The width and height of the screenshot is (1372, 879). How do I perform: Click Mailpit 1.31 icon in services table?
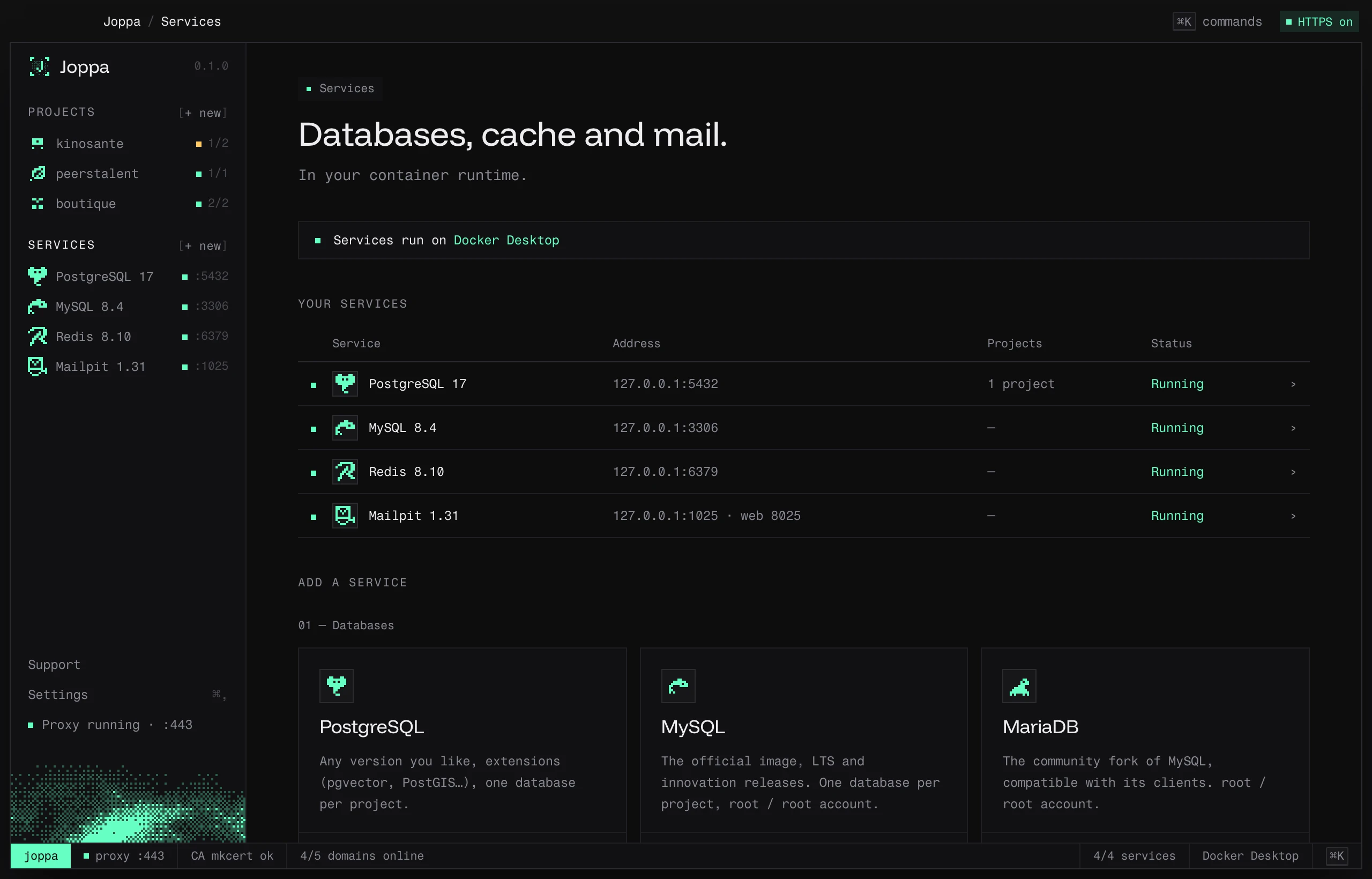point(345,516)
